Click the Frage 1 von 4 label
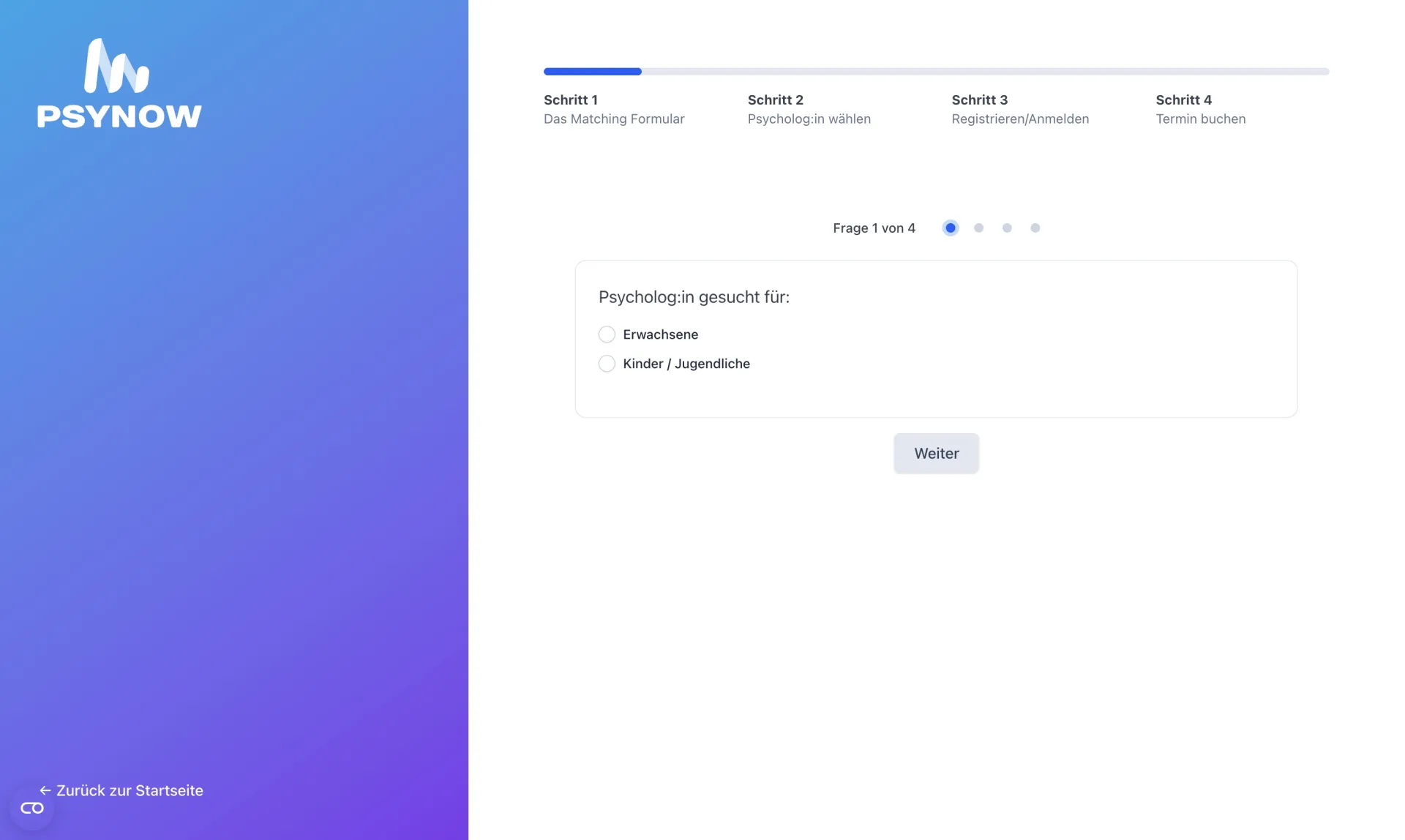Viewport: 1405px width, 840px height. (874, 228)
